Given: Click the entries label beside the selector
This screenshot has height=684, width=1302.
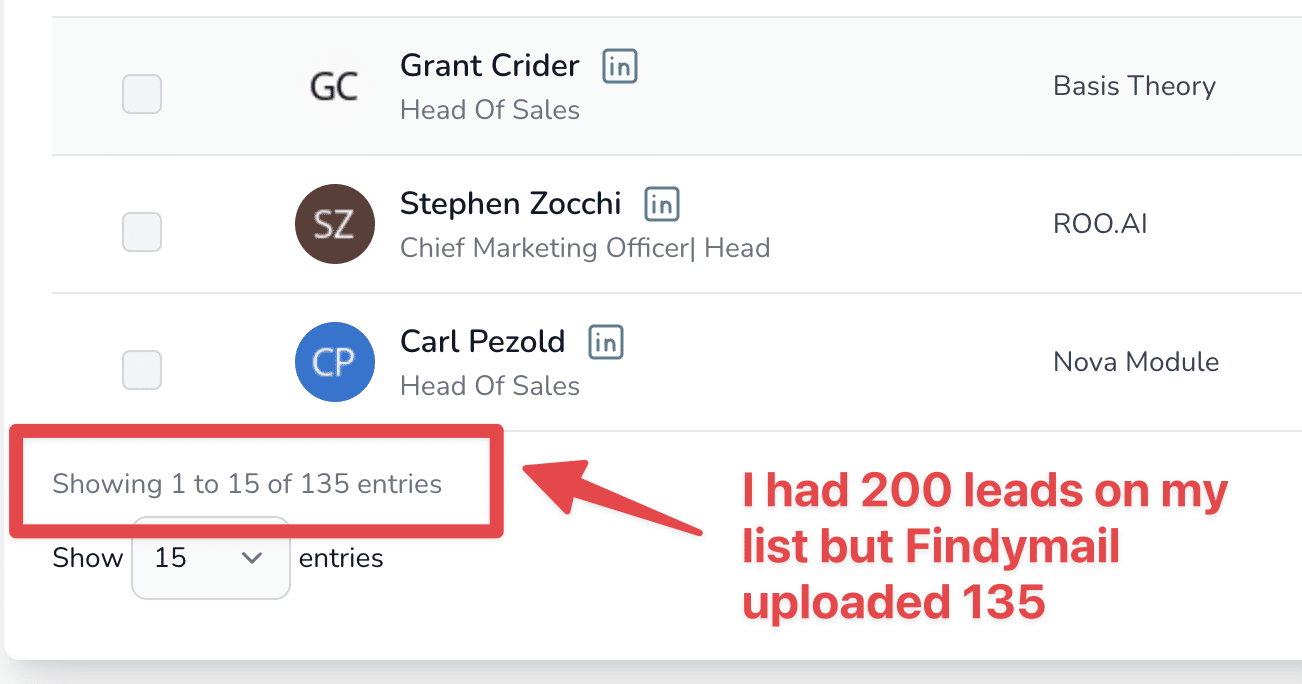Looking at the screenshot, I should pos(341,558).
